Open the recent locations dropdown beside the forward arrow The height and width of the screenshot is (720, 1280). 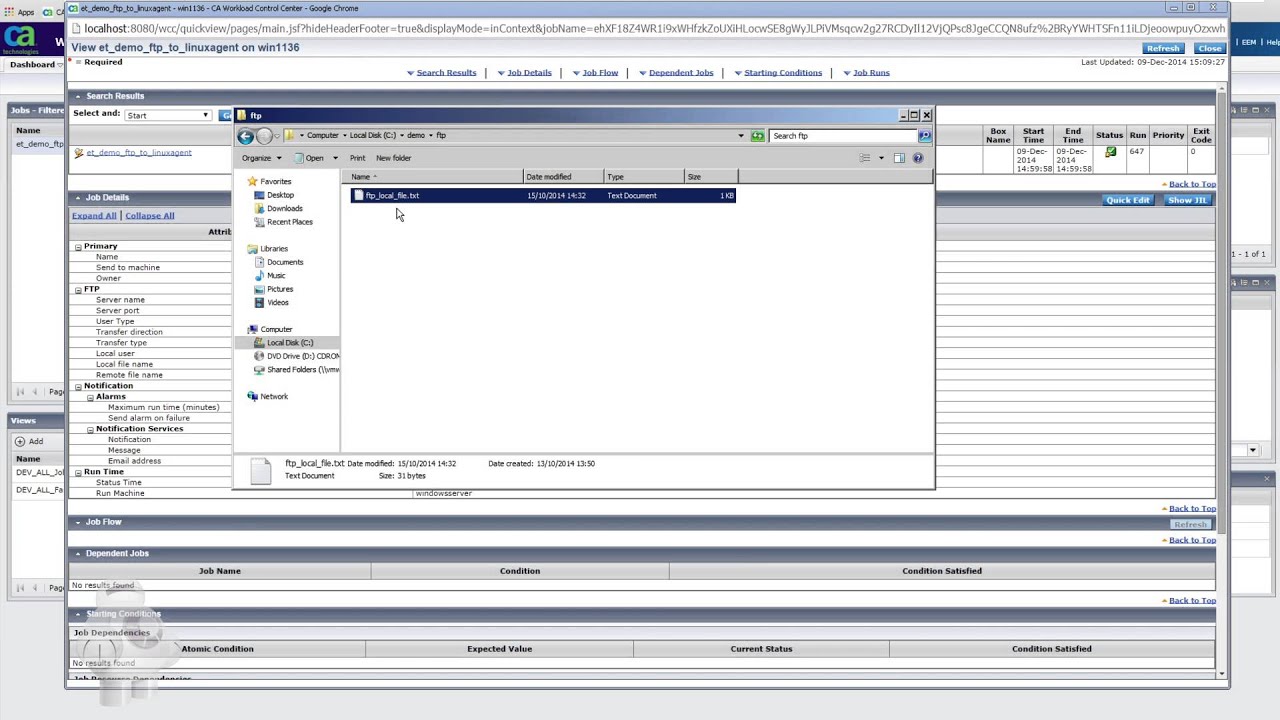click(277, 136)
